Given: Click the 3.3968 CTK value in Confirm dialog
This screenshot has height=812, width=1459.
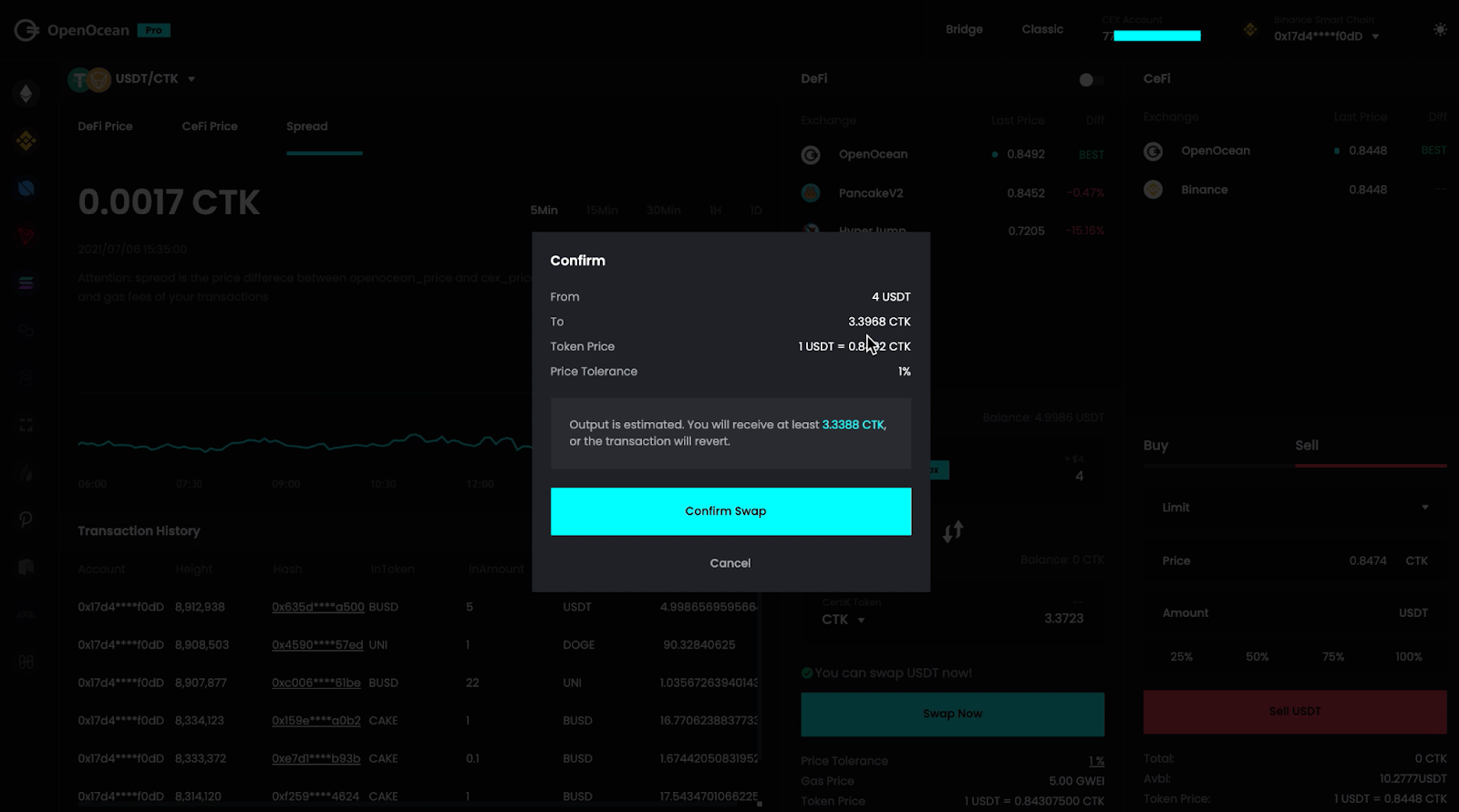Looking at the screenshot, I should point(879,322).
